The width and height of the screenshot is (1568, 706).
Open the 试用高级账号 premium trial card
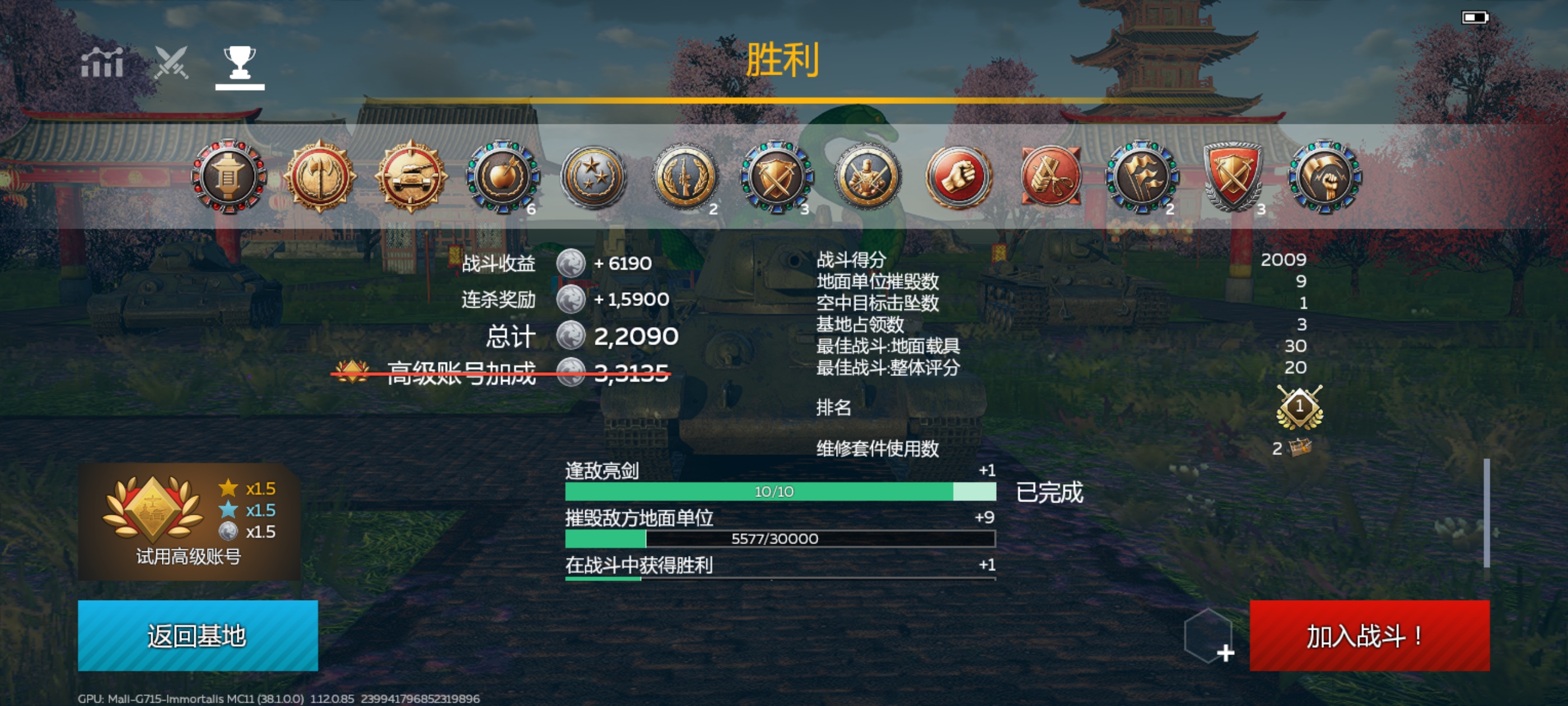(189, 522)
